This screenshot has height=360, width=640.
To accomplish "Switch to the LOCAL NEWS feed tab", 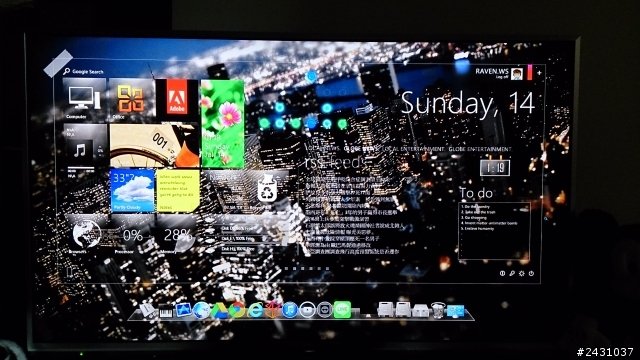I will [x=323, y=149].
